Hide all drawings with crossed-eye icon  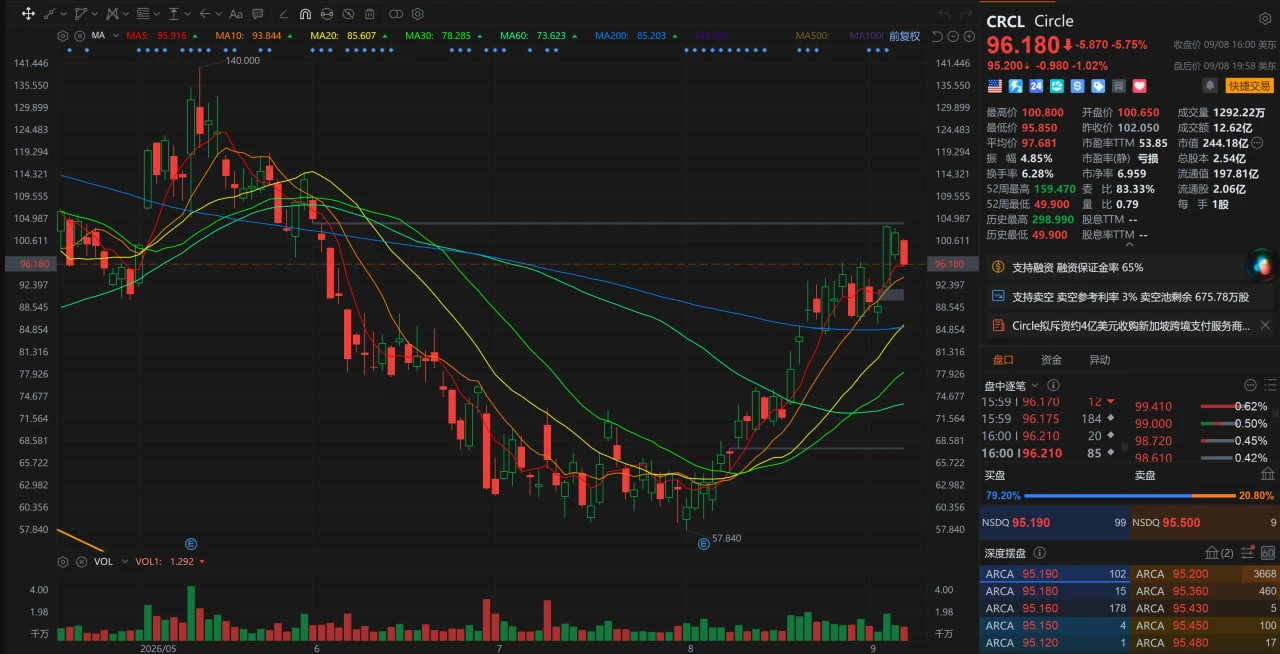(x=348, y=14)
